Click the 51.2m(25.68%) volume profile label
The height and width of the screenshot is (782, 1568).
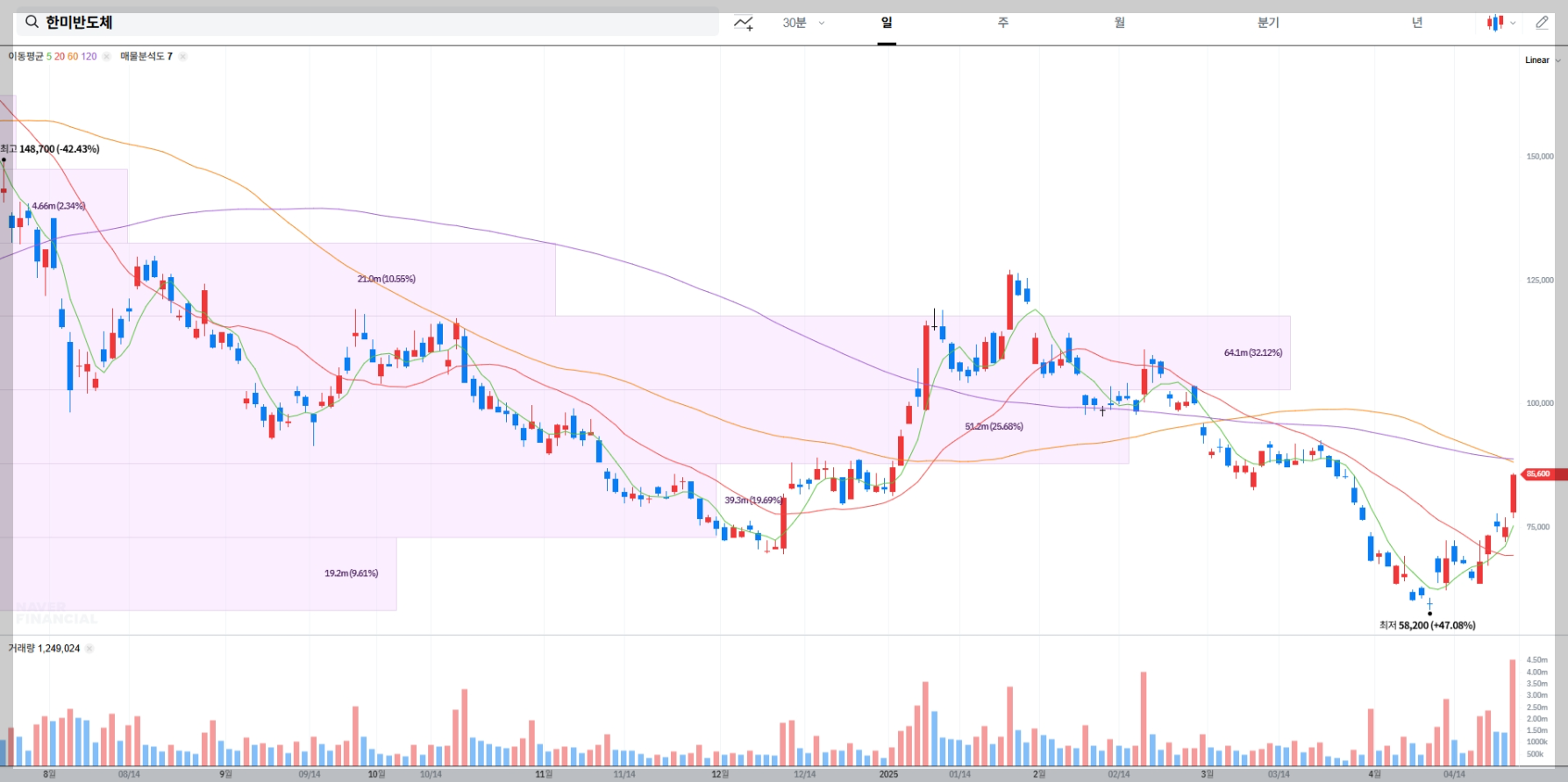click(x=994, y=426)
